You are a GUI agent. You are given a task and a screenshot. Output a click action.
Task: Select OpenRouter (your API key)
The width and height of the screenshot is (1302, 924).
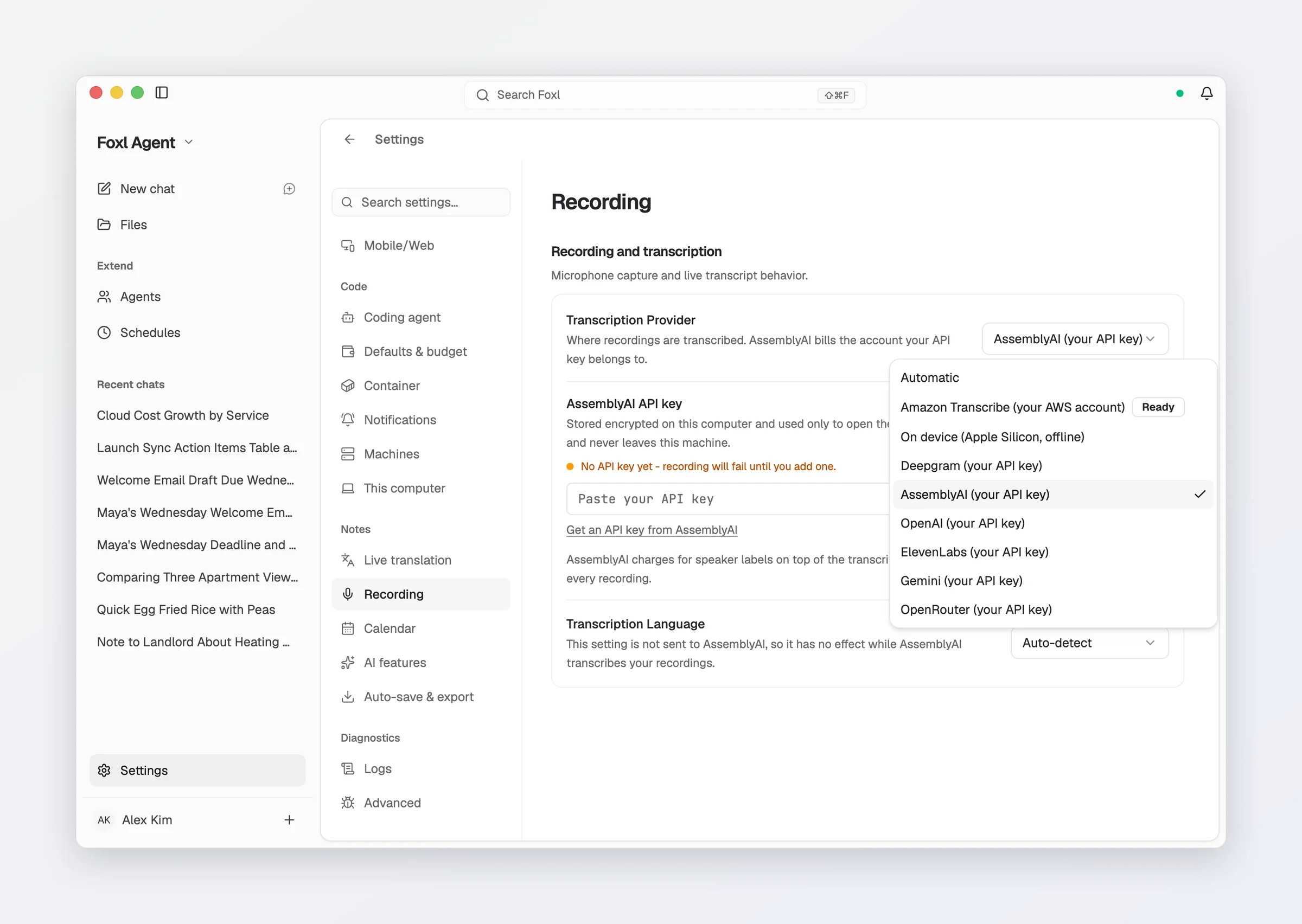(x=1053, y=610)
